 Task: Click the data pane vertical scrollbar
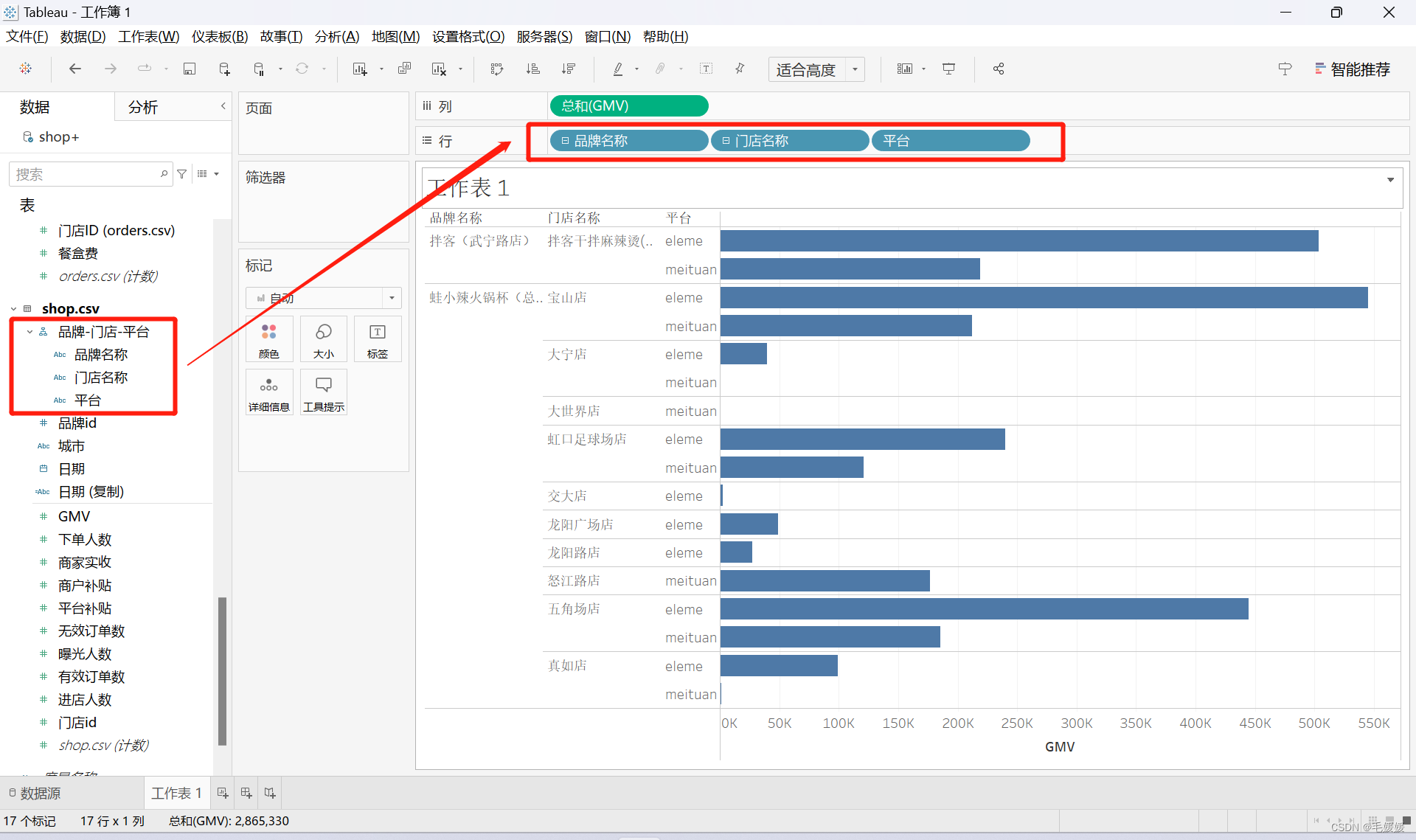pos(222,671)
